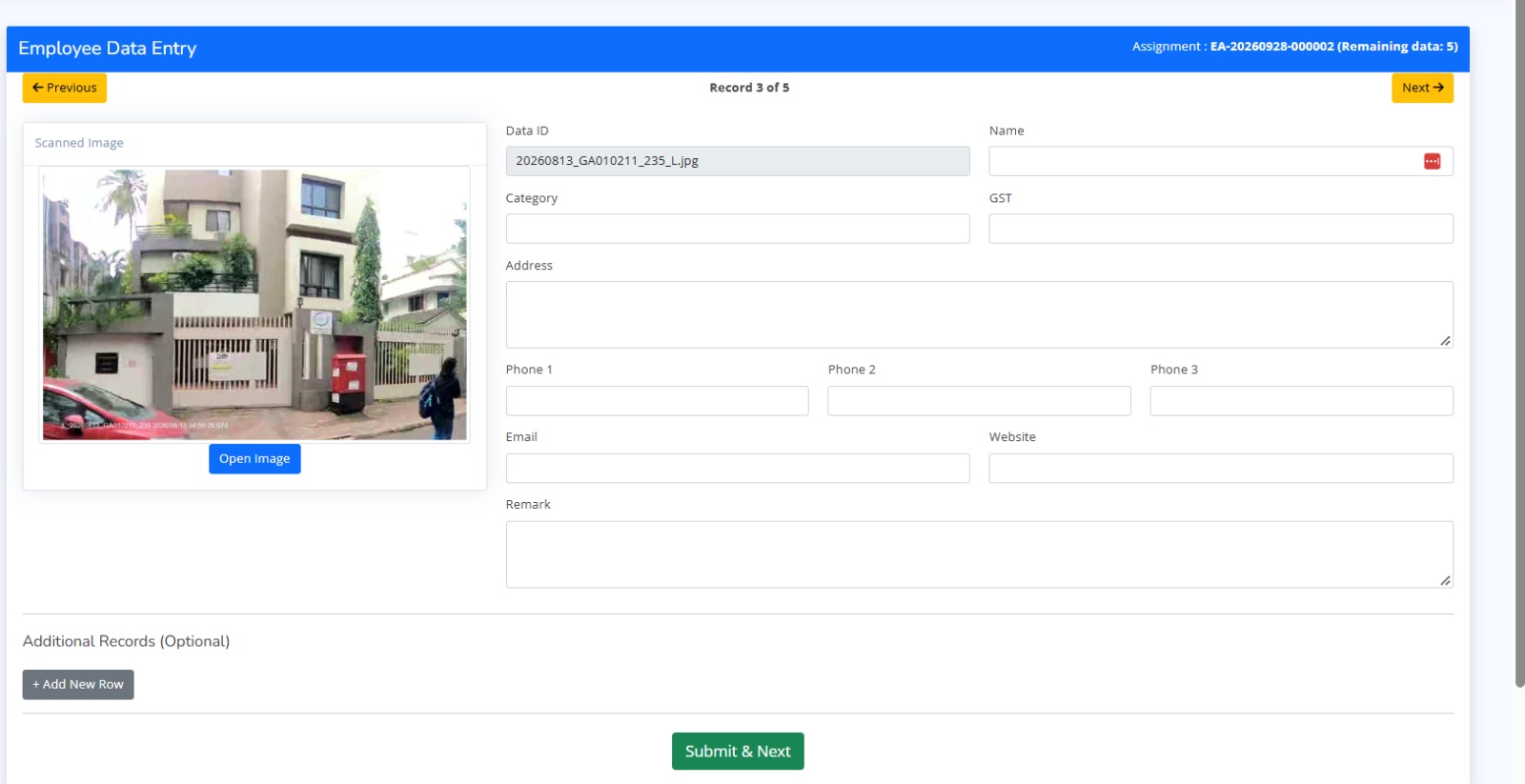Image resolution: width=1525 pixels, height=784 pixels.
Task: Select the read-only Data ID field
Action: tap(738, 161)
